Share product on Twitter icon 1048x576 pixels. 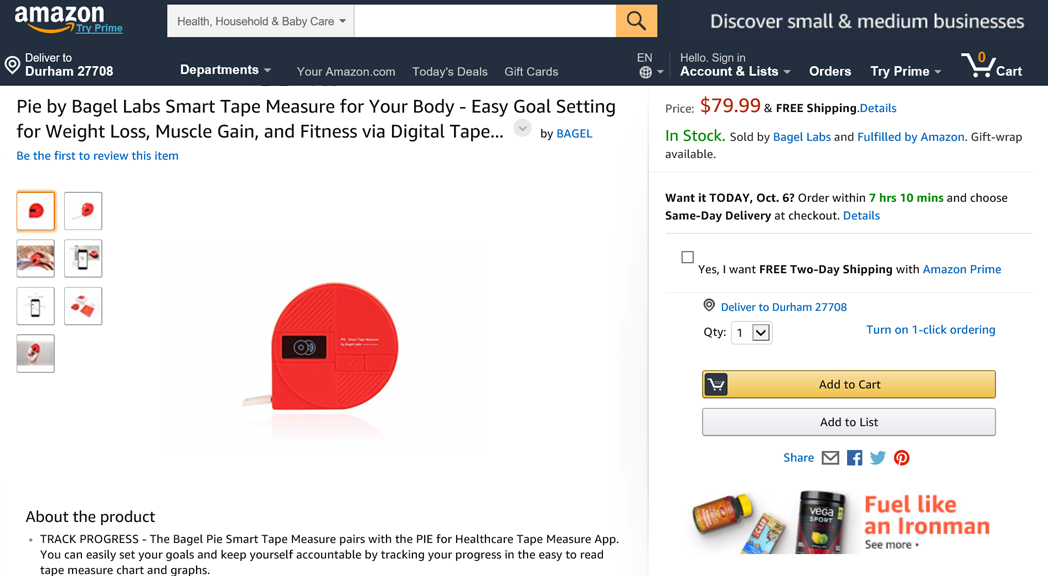(878, 458)
